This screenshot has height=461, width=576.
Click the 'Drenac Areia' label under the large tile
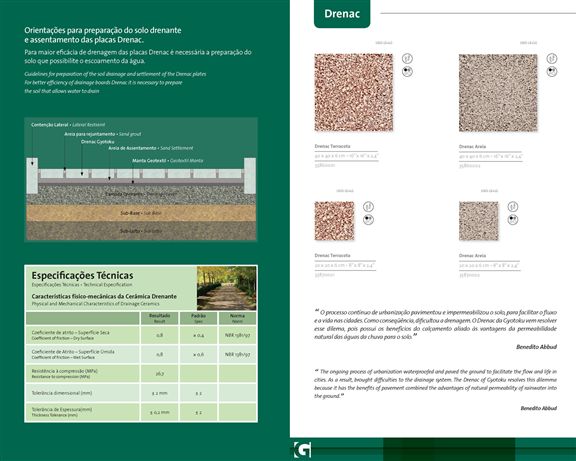472,147
